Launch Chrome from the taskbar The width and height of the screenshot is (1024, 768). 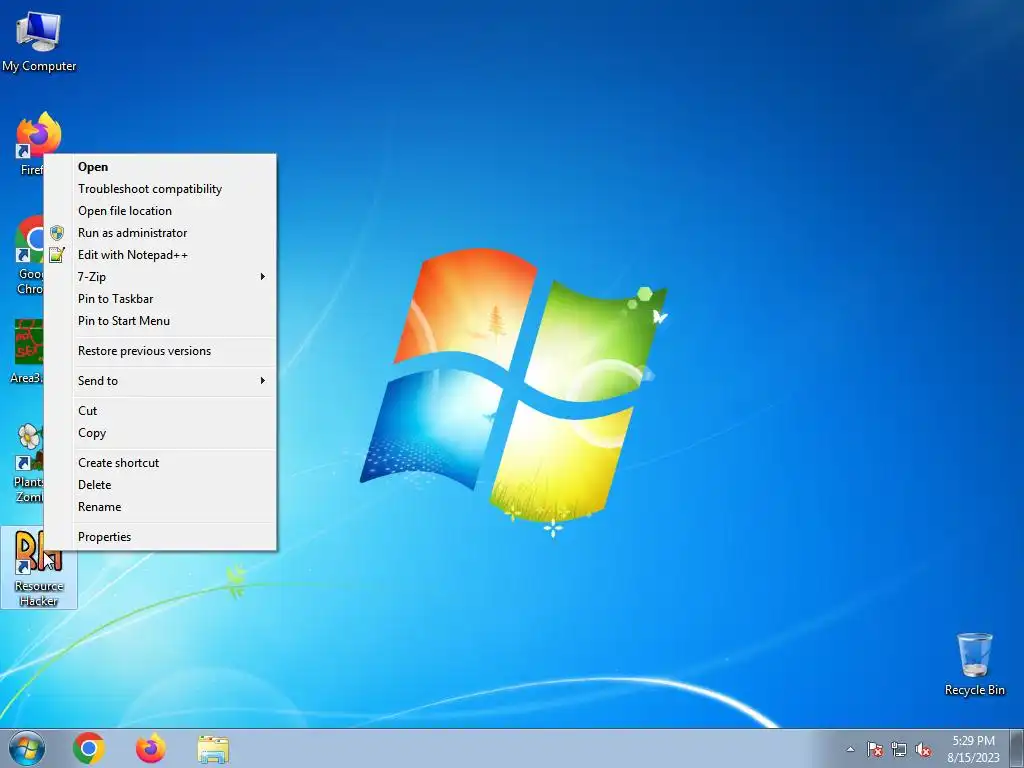click(x=89, y=748)
